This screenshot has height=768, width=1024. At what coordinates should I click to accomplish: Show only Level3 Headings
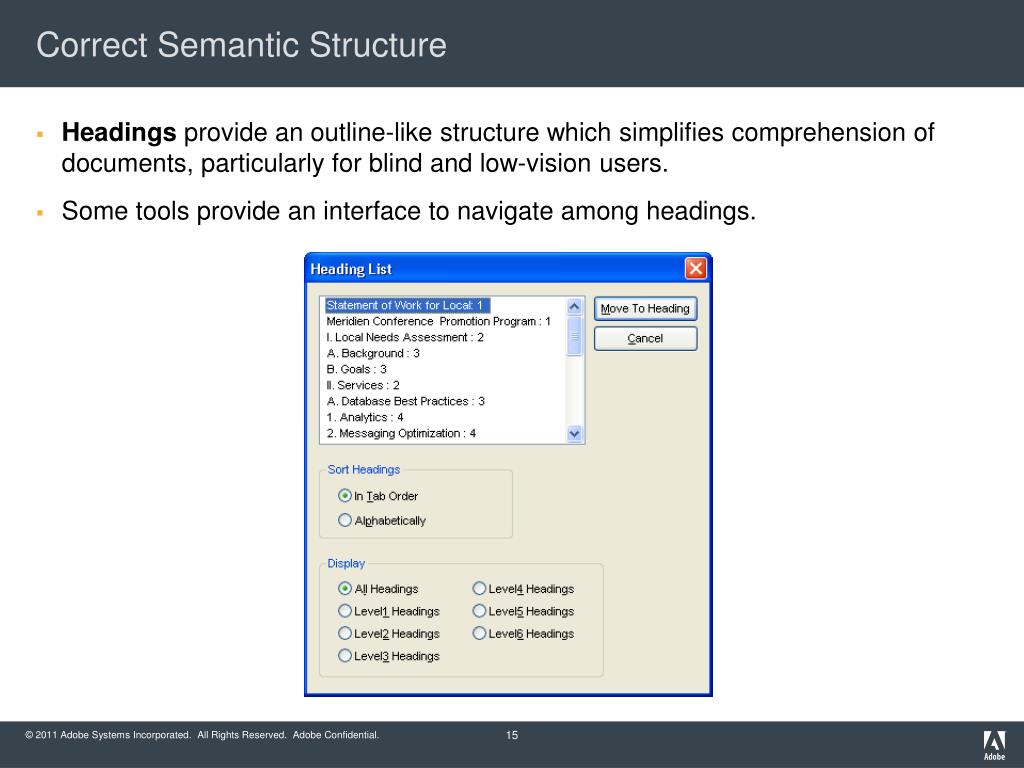point(345,656)
